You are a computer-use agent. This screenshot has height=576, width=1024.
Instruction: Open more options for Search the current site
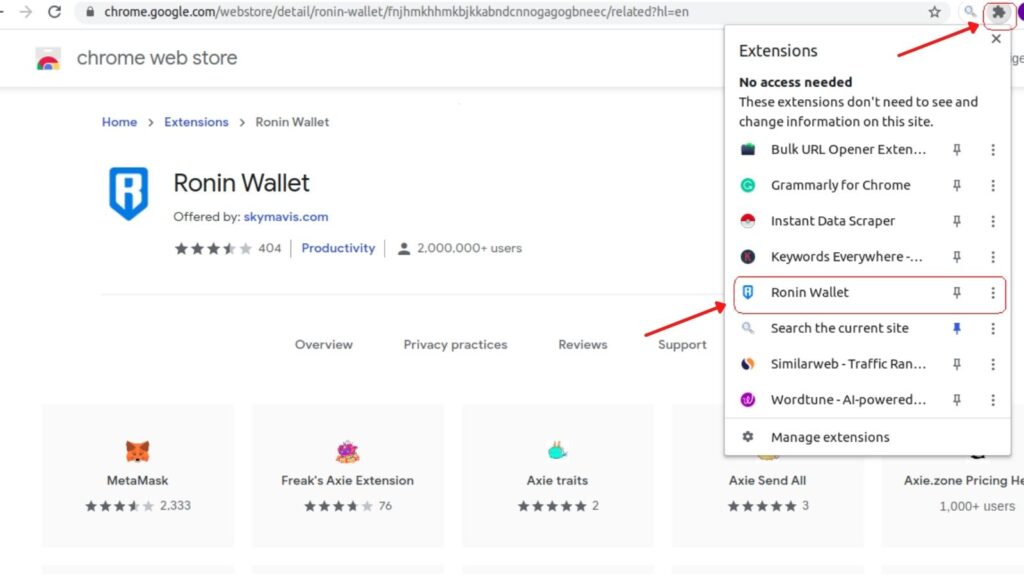click(x=993, y=328)
